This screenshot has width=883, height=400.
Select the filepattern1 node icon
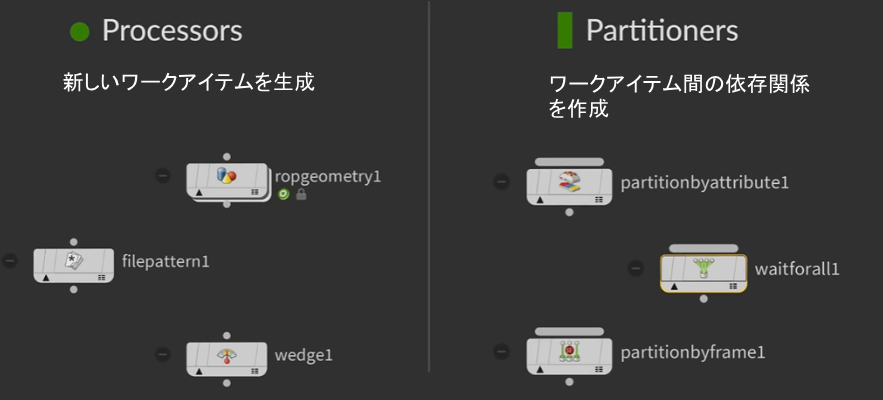(x=74, y=261)
